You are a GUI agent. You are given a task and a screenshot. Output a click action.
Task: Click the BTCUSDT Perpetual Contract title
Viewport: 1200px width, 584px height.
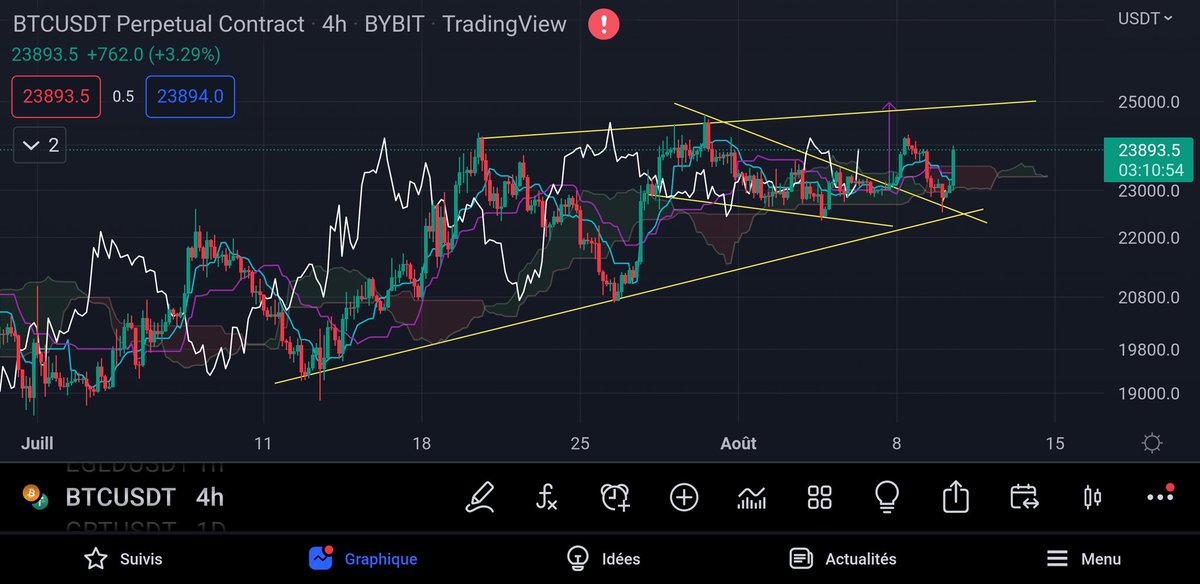click(158, 23)
